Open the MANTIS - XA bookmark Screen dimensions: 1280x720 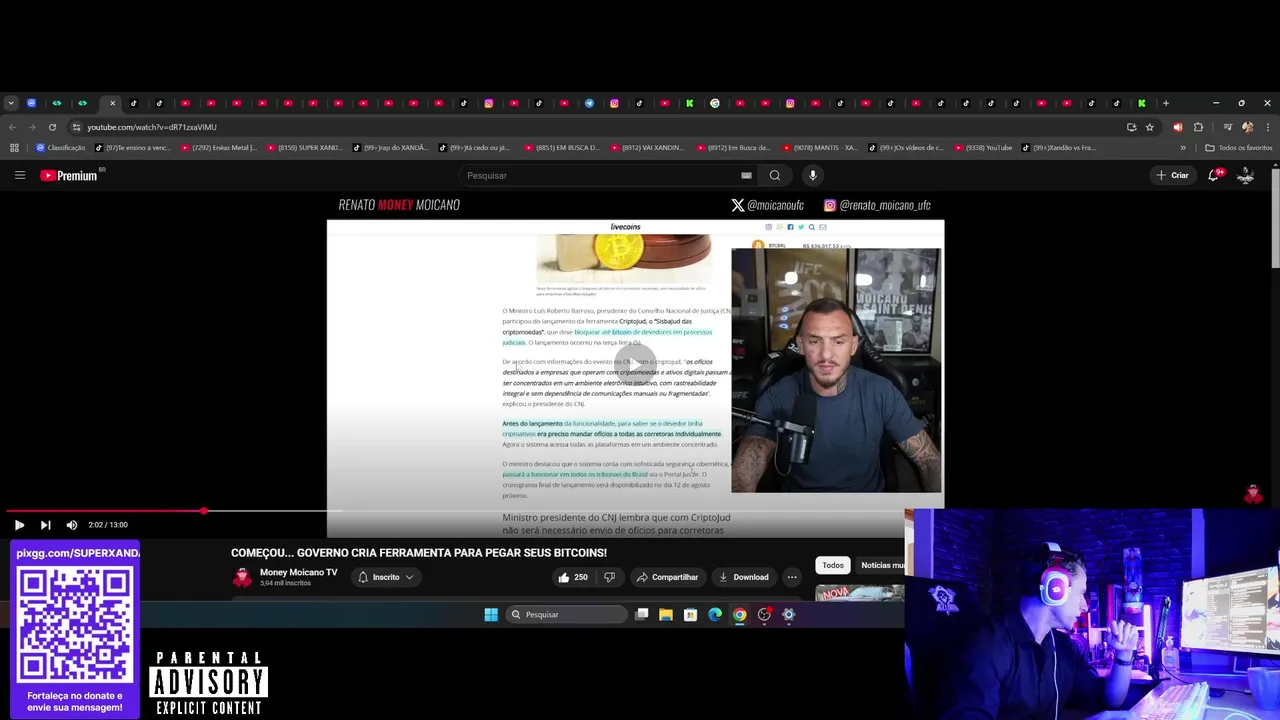pos(819,148)
